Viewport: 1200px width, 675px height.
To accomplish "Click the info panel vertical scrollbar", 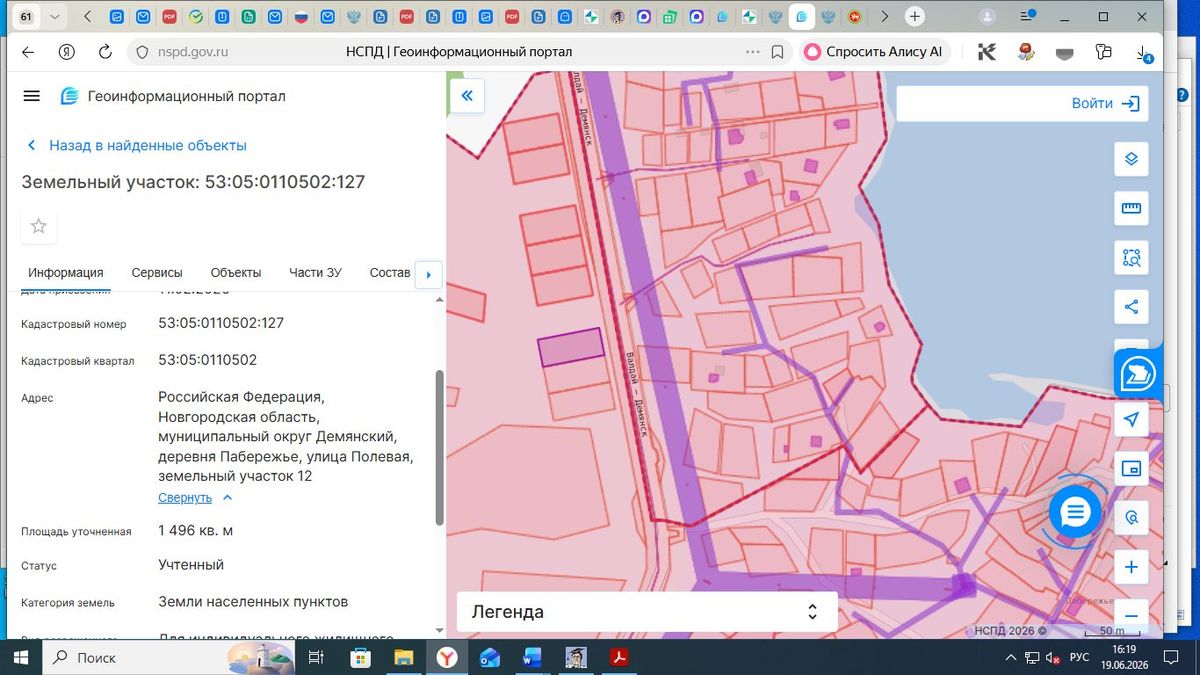I will coord(438,447).
